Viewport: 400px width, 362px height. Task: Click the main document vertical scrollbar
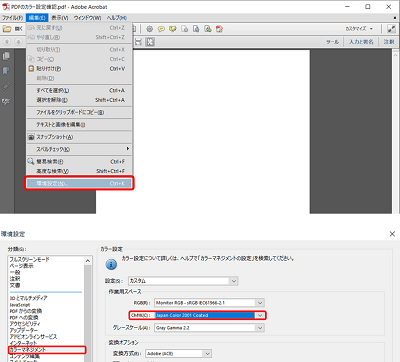pyautogui.click(x=396, y=132)
